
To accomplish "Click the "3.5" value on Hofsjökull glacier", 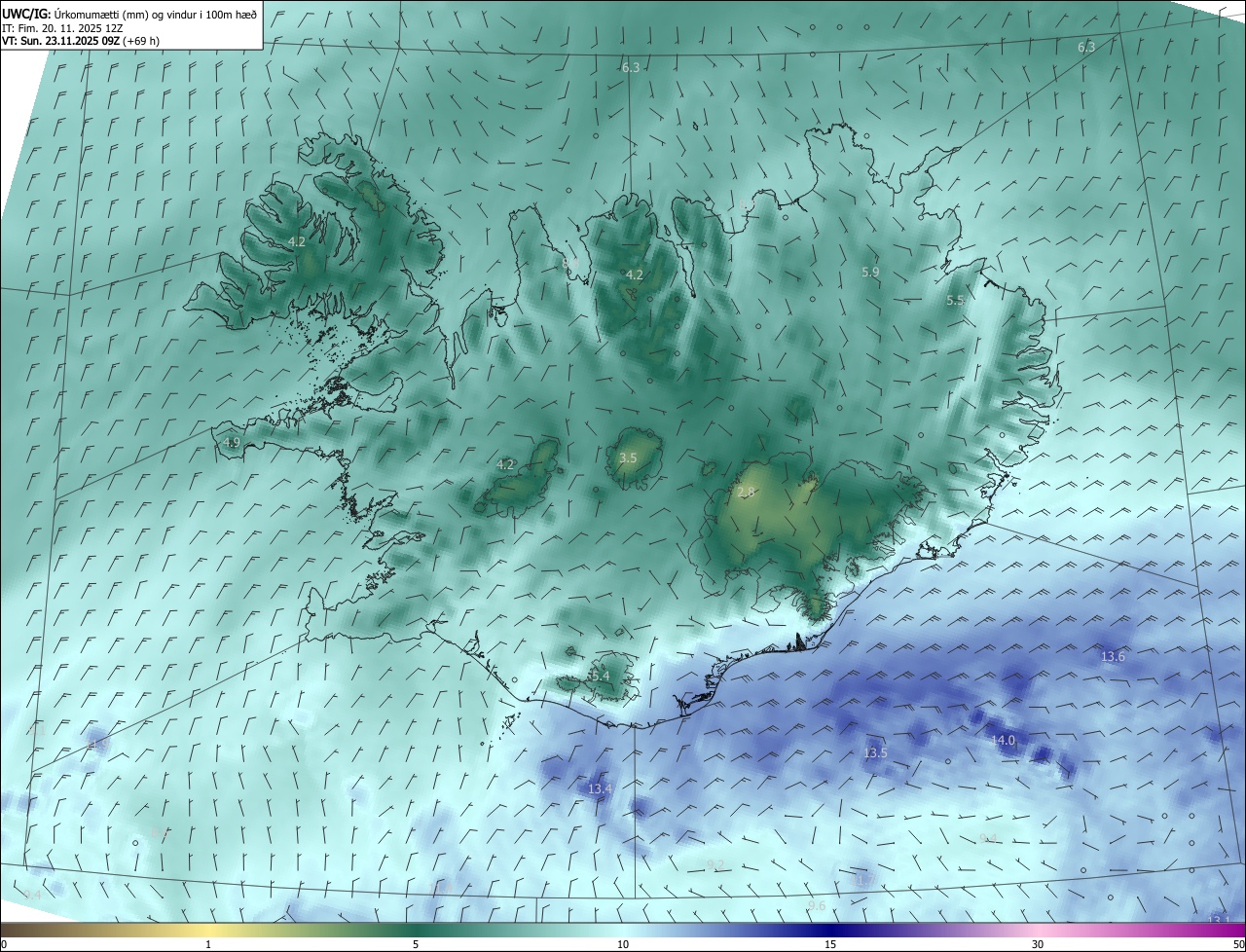I will [628, 458].
